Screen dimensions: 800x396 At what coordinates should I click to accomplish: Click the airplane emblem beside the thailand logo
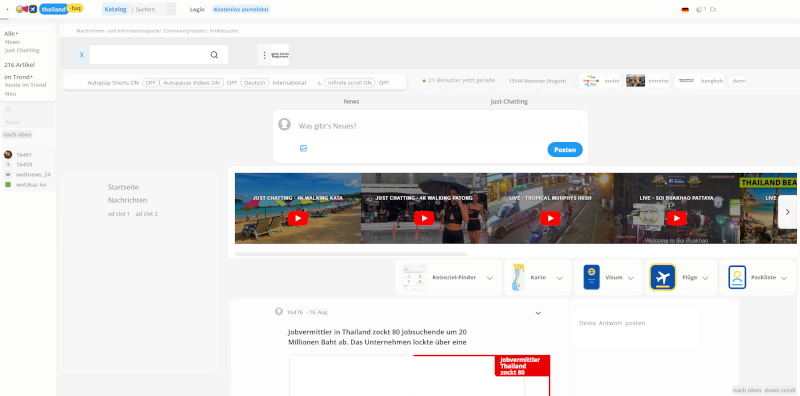(x=33, y=9)
